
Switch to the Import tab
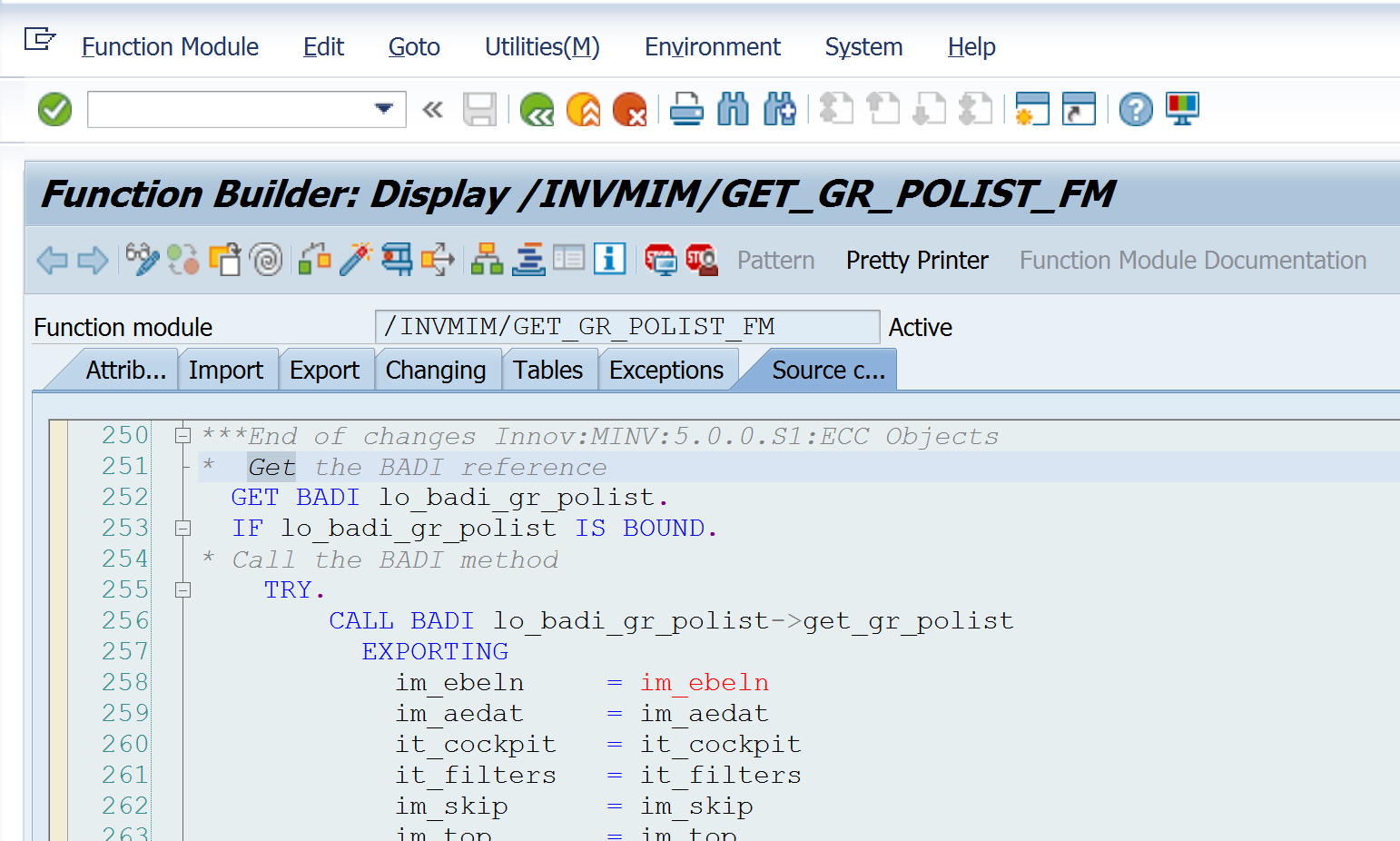tap(226, 371)
